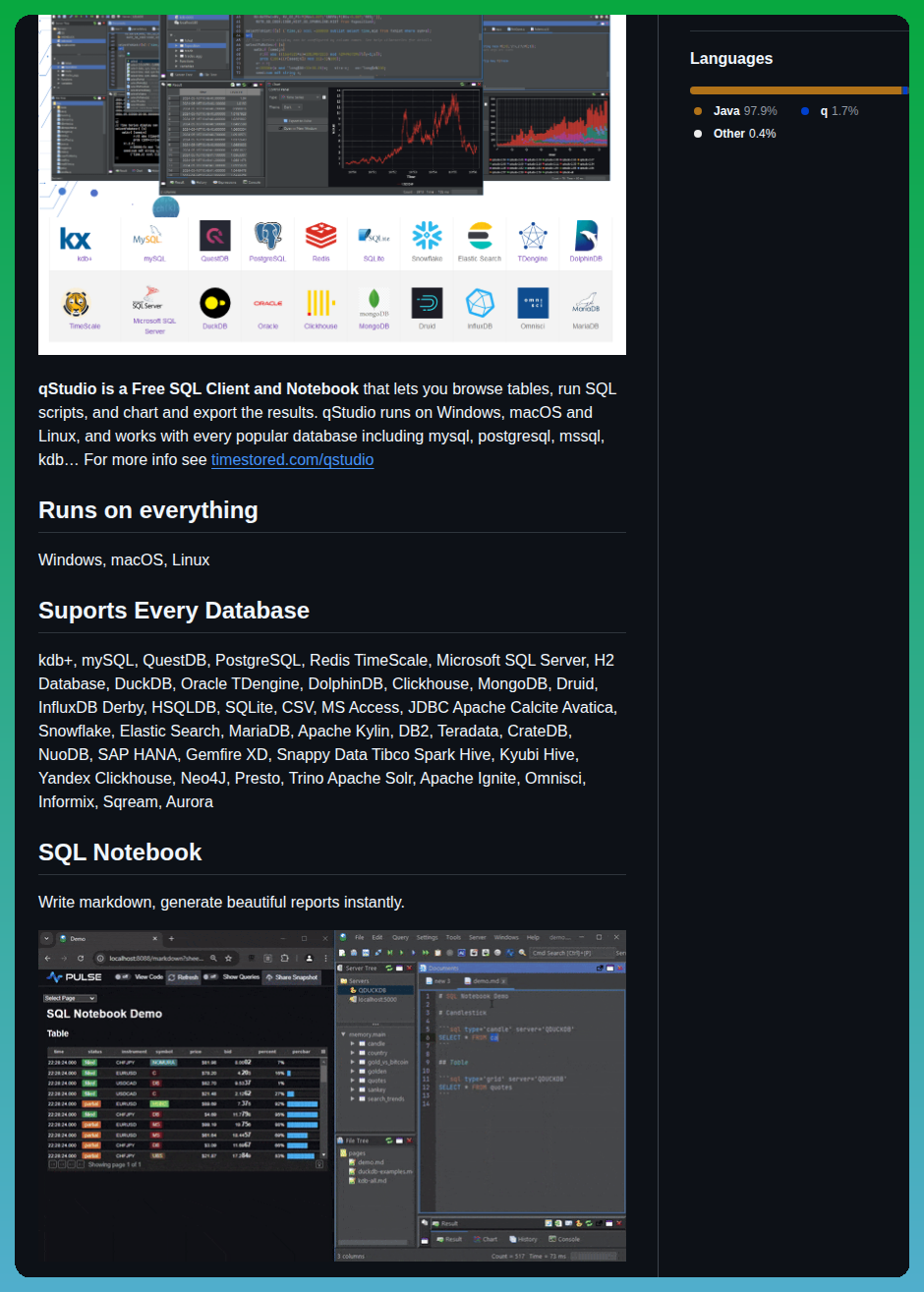Expand the country table node
The height and width of the screenshot is (1292, 924).
(x=353, y=1053)
